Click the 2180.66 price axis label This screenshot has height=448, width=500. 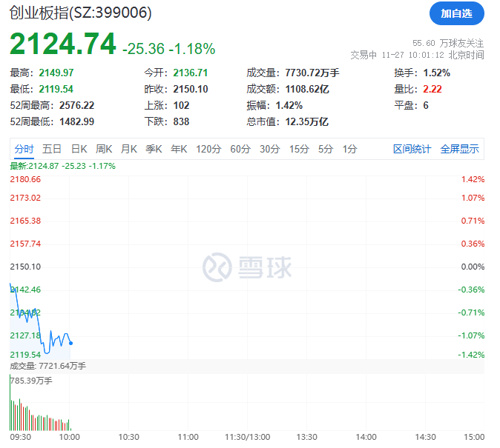(25, 179)
